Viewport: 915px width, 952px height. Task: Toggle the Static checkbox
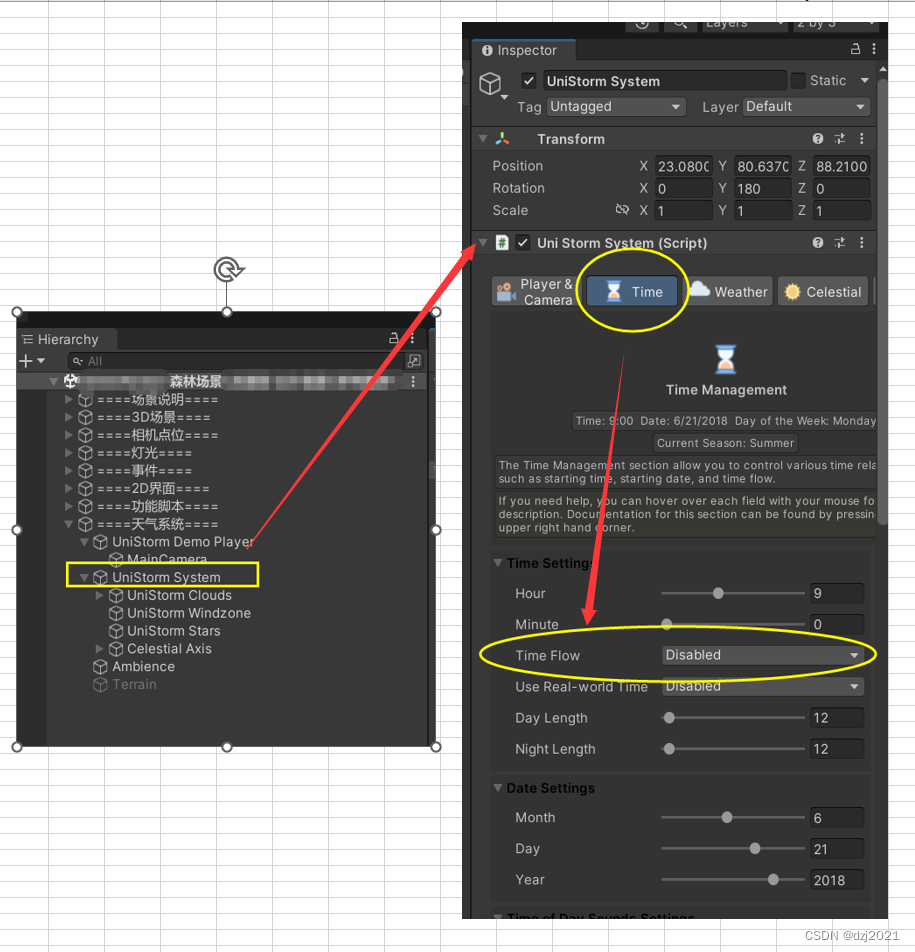[x=798, y=80]
